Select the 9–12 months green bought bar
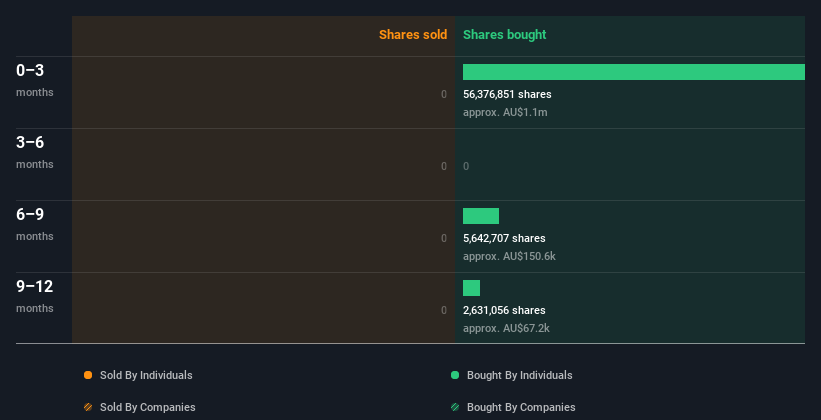This screenshot has height=420, width=821. pos(471,288)
